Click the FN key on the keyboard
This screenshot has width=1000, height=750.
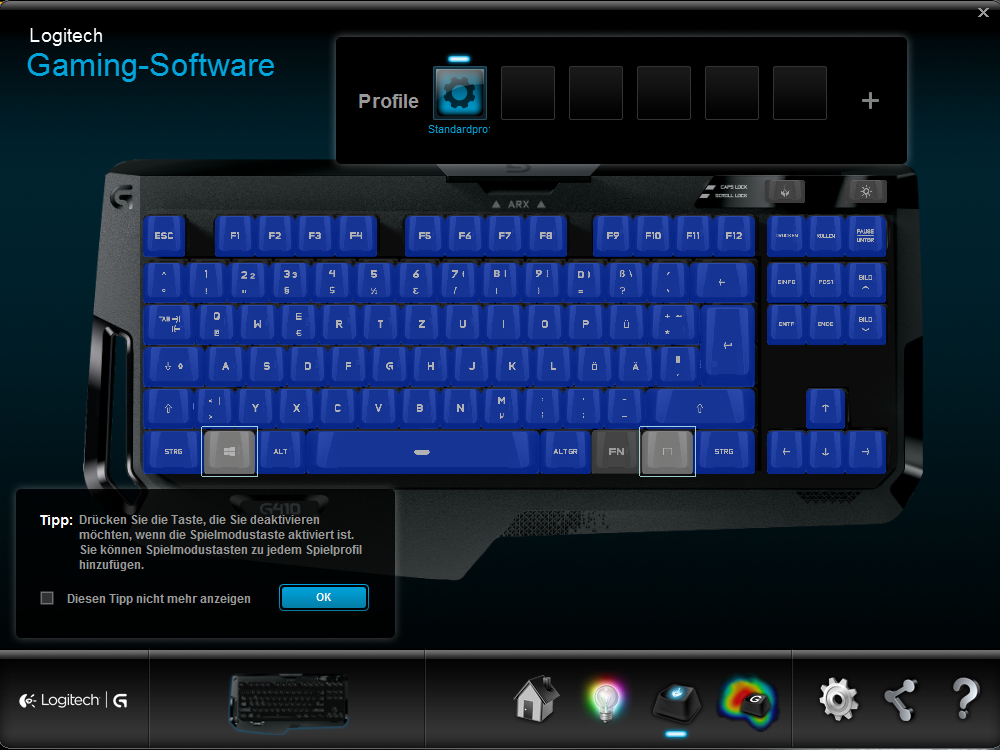pyautogui.click(x=616, y=452)
